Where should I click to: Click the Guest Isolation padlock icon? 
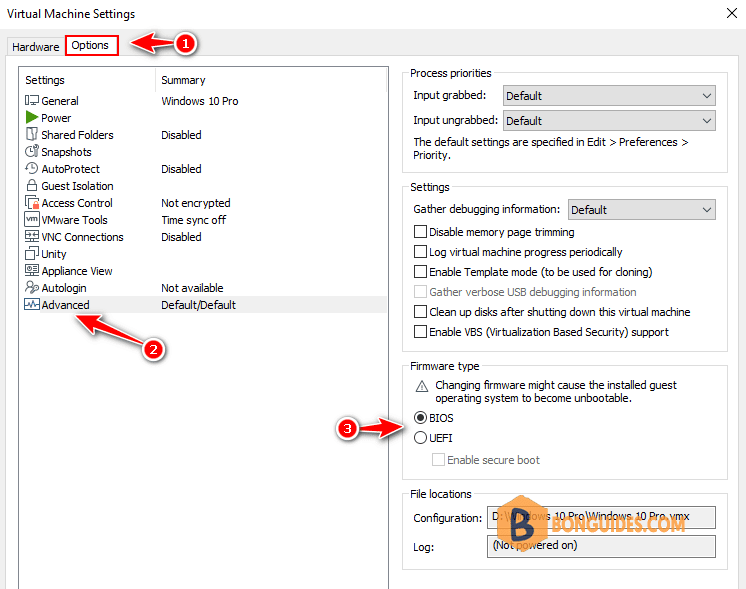(x=31, y=185)
